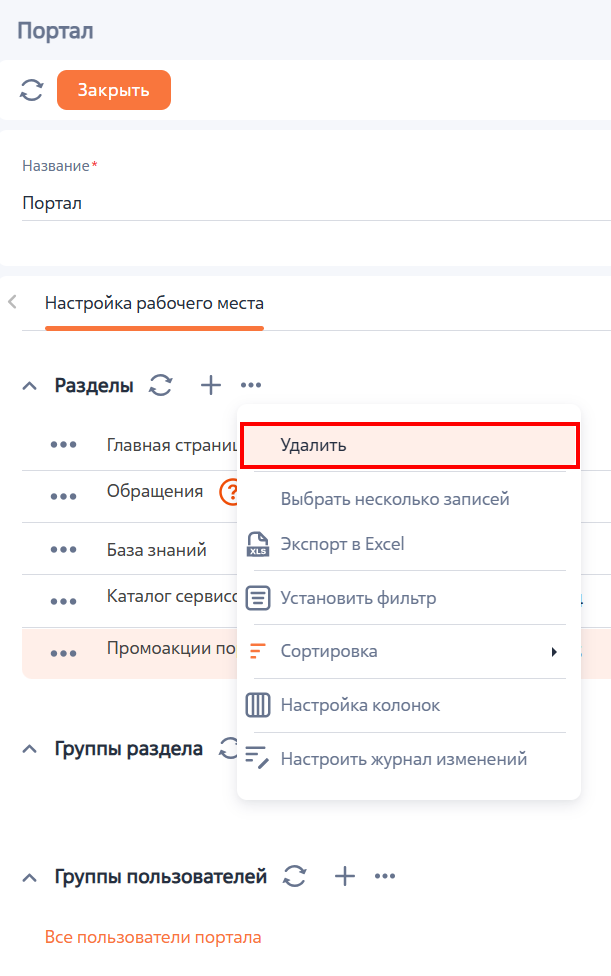Screen dimensions: 611x976
Task: Open row menu for Промоакции
Action: 63,654
